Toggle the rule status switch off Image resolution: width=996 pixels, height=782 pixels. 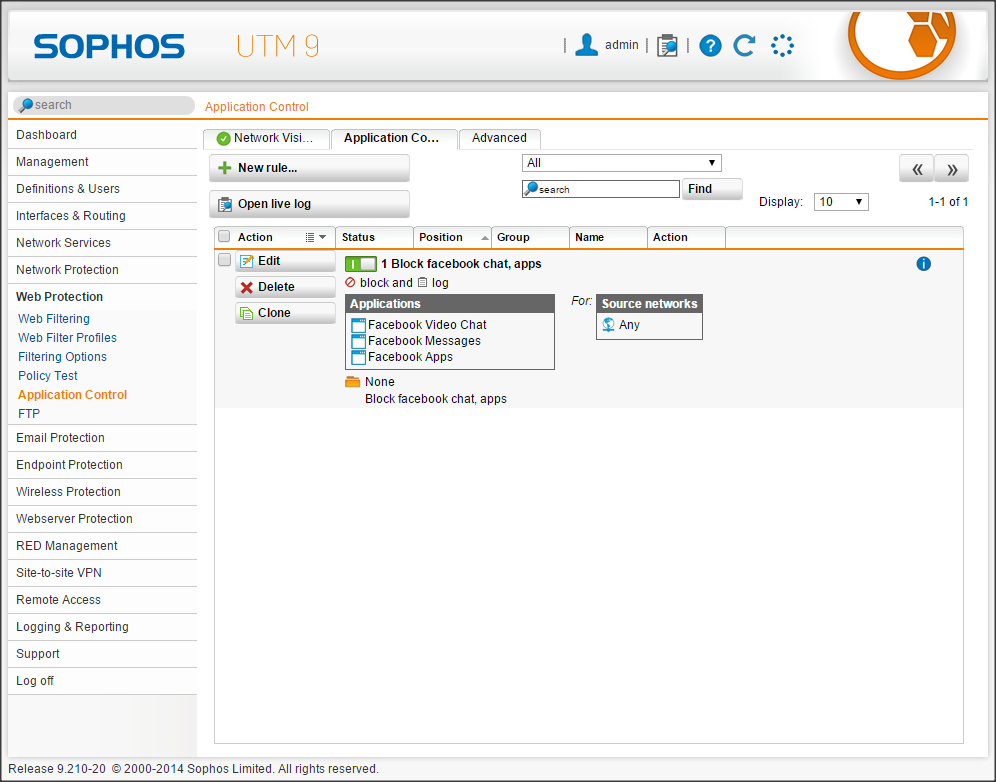(x=360, y=264)
